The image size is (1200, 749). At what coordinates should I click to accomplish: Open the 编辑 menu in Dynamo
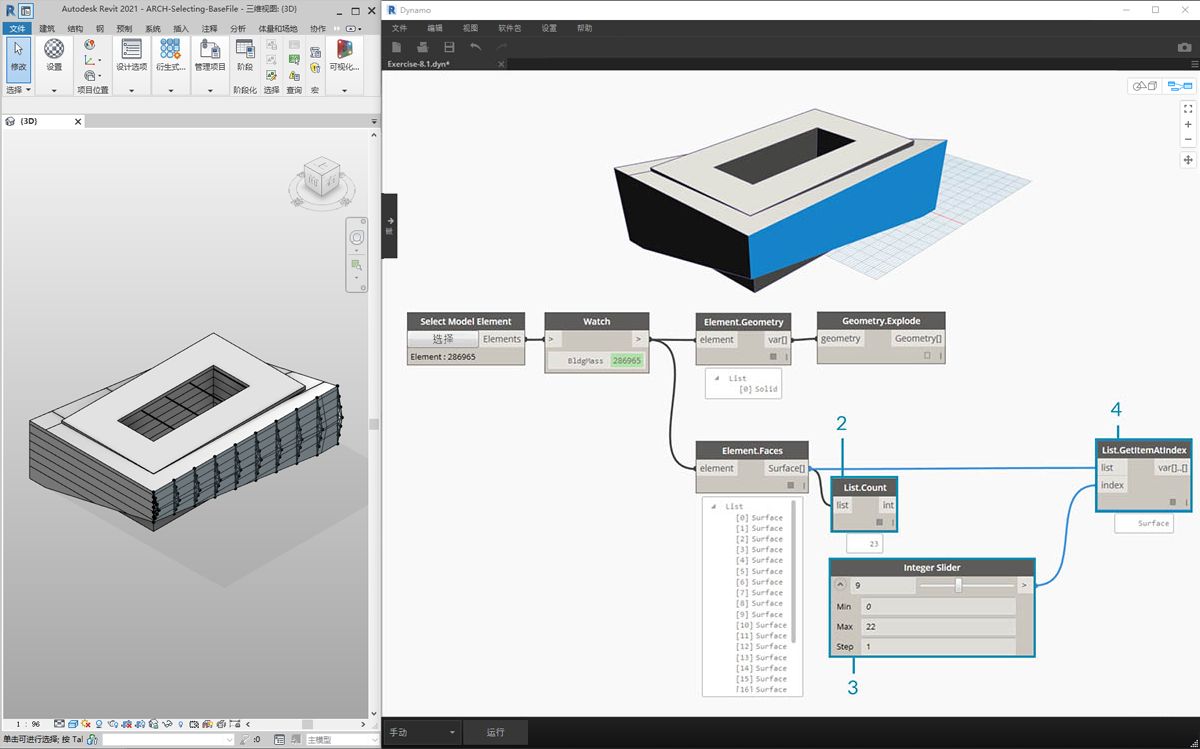pyautogui.click(x=435, y=28)
